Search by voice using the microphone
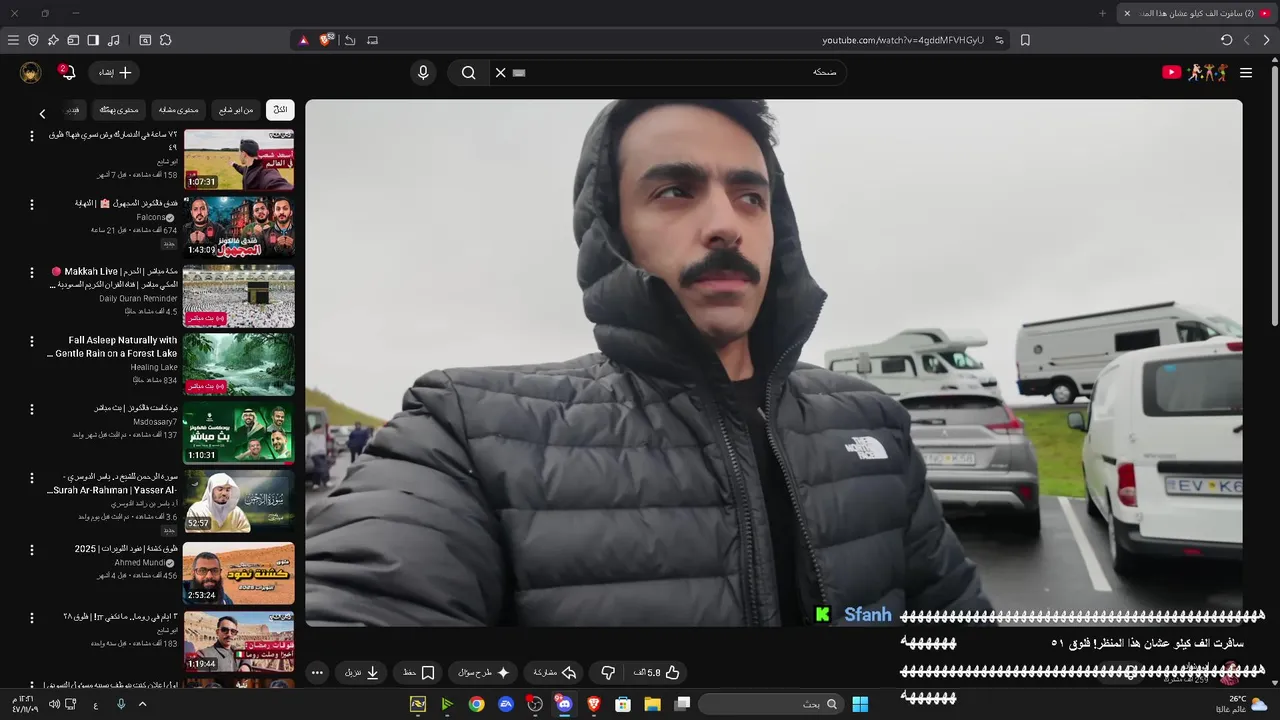Image resolution: width=1280 pixels, height=720 pixels. [423, 72]
